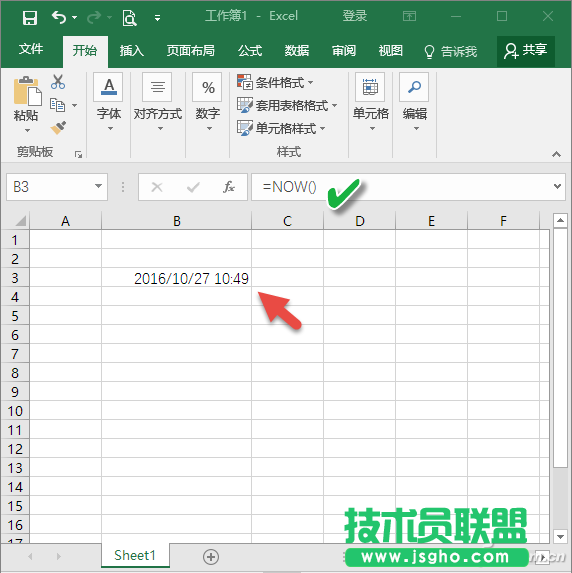
Task: Open the 文件 menu
Action: pyautogui.click(x=31, y=49)
